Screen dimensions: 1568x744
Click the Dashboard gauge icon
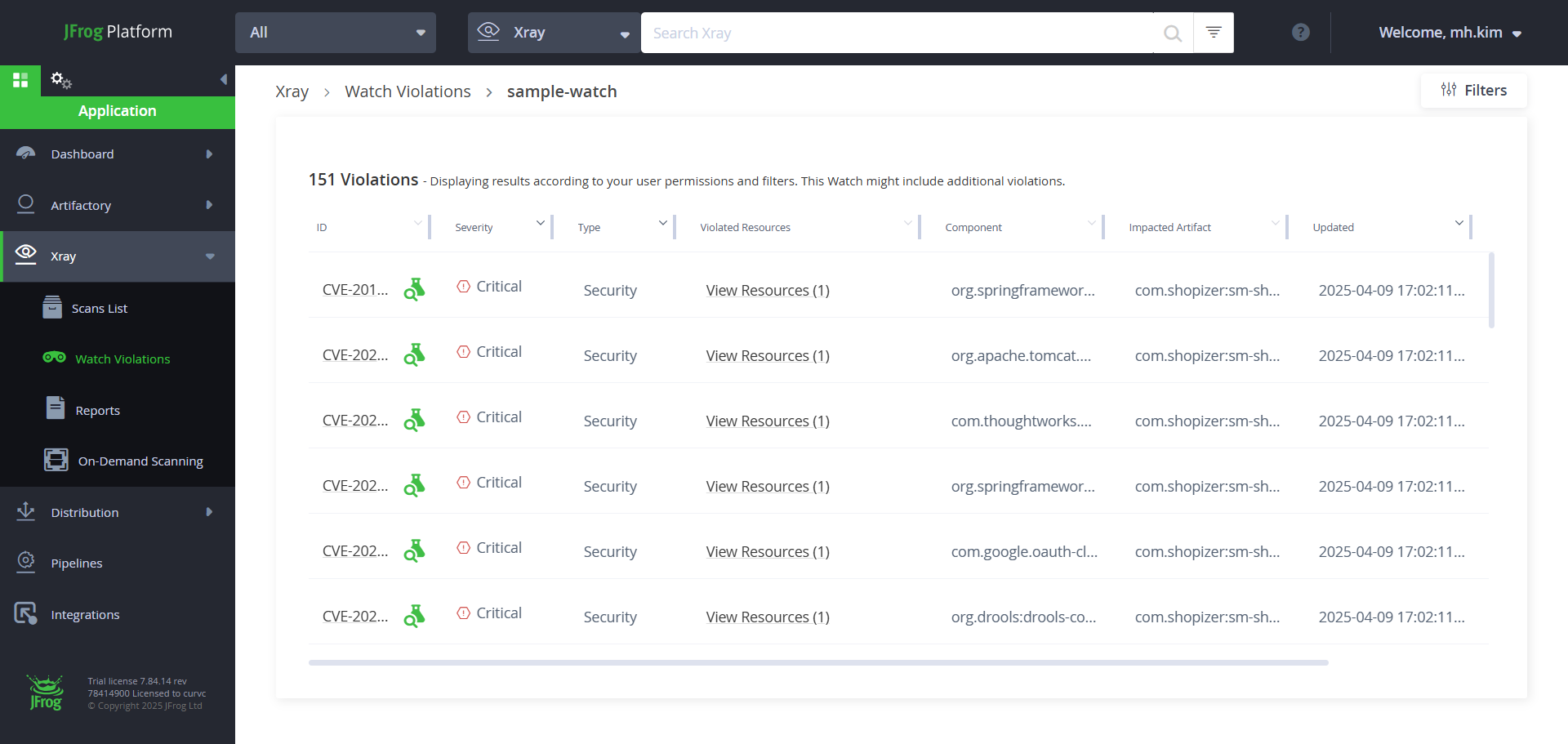tap(26, 154)
